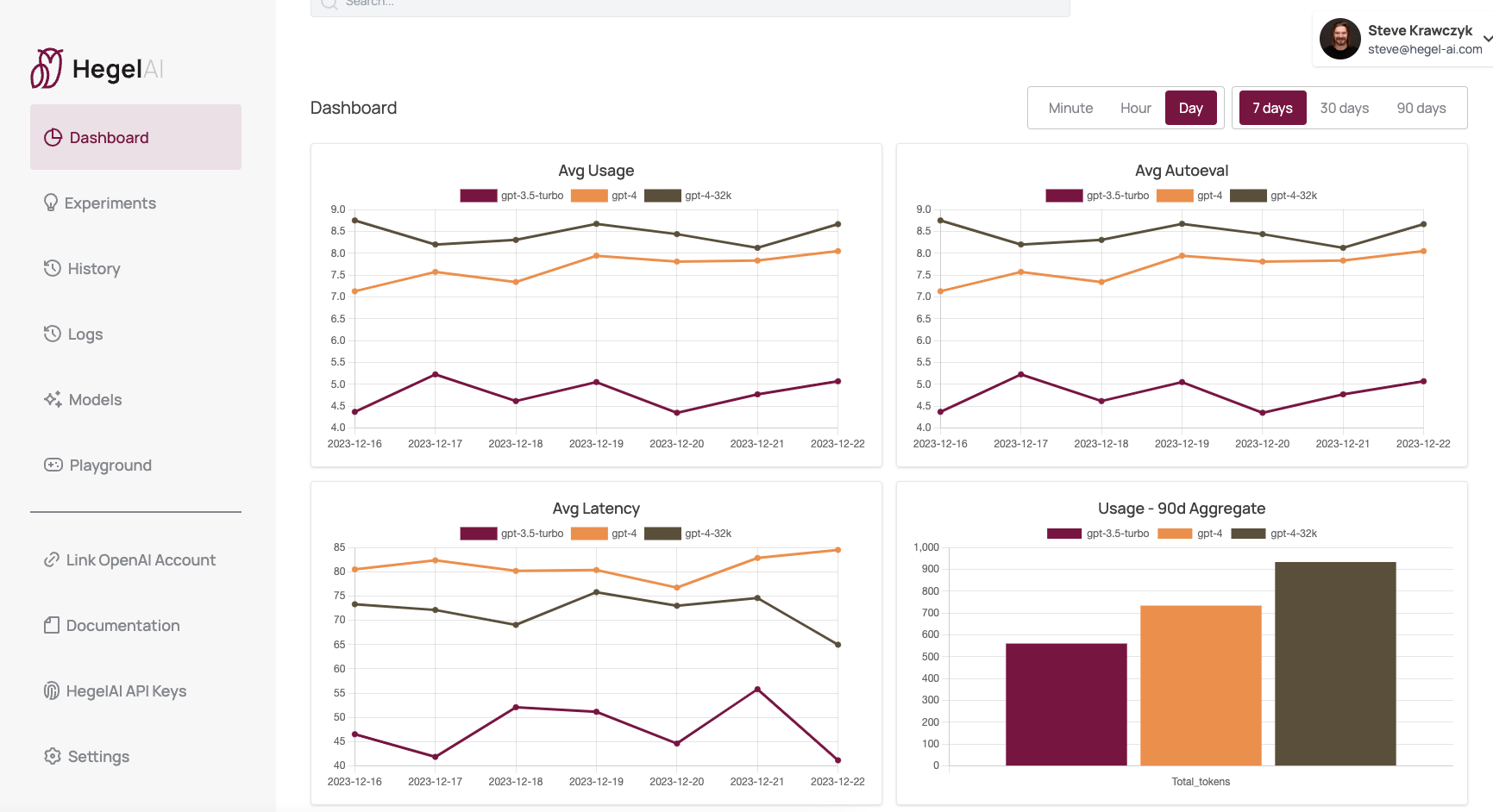Click the Link OpenAI Account chain icon
Screen dimensions: 1493x812
52,559
